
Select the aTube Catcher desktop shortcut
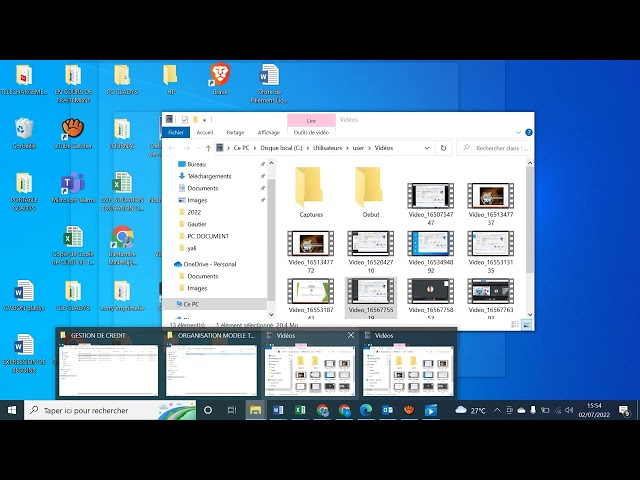pyautogui.click(x=72, y=131)
